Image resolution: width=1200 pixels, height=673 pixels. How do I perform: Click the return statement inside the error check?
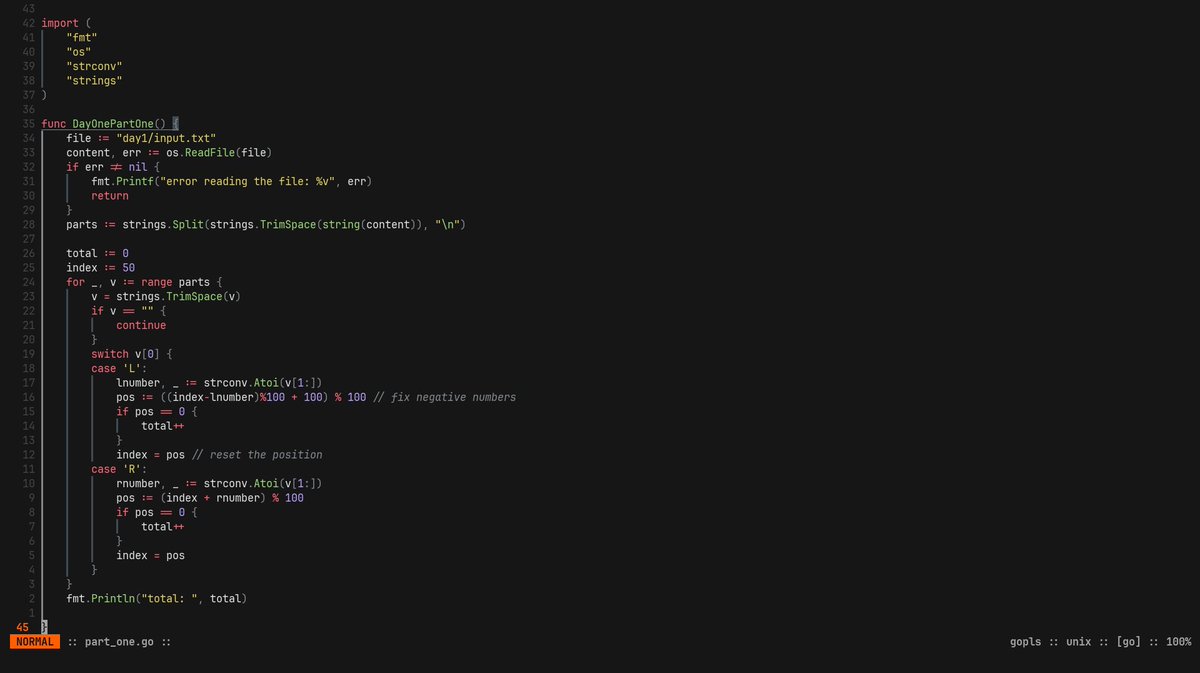pos(109,195)
